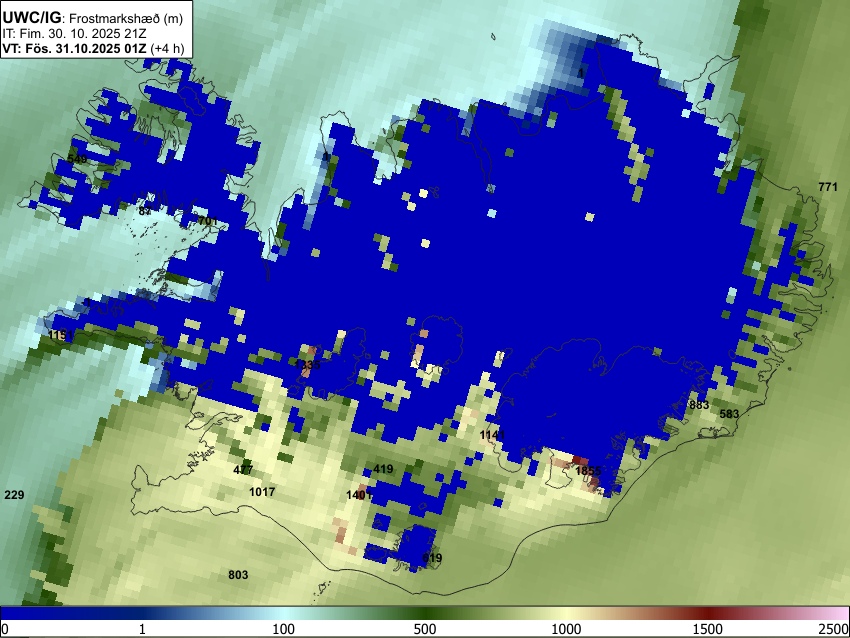Select the 1855 map value
This screenshot has height=638, width=850.
pos(588,471)
